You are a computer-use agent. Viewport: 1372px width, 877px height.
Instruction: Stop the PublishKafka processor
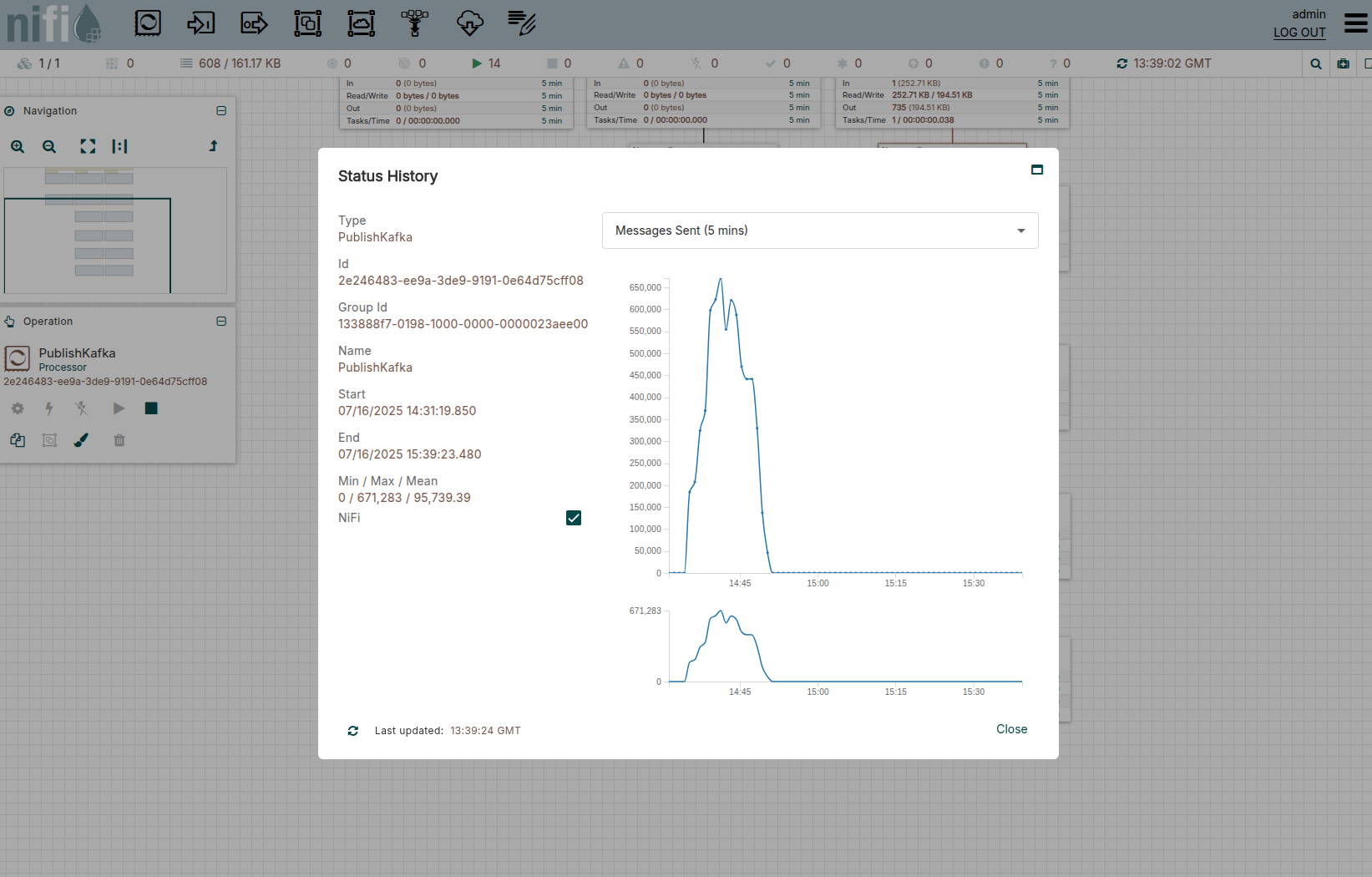click(x=151, y=408)
